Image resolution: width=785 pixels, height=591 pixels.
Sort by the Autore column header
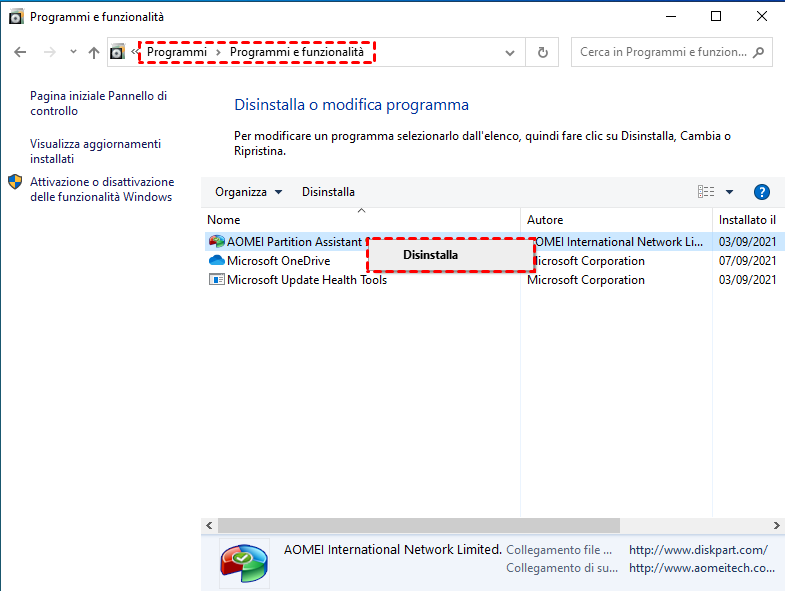pos(616,220)
